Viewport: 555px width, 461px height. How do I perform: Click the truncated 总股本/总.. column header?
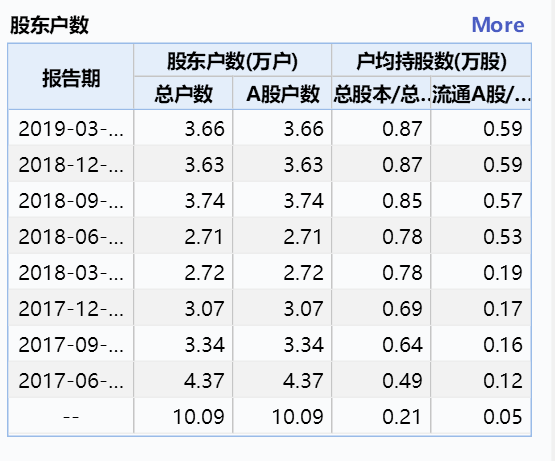click(x=381, y=93)
